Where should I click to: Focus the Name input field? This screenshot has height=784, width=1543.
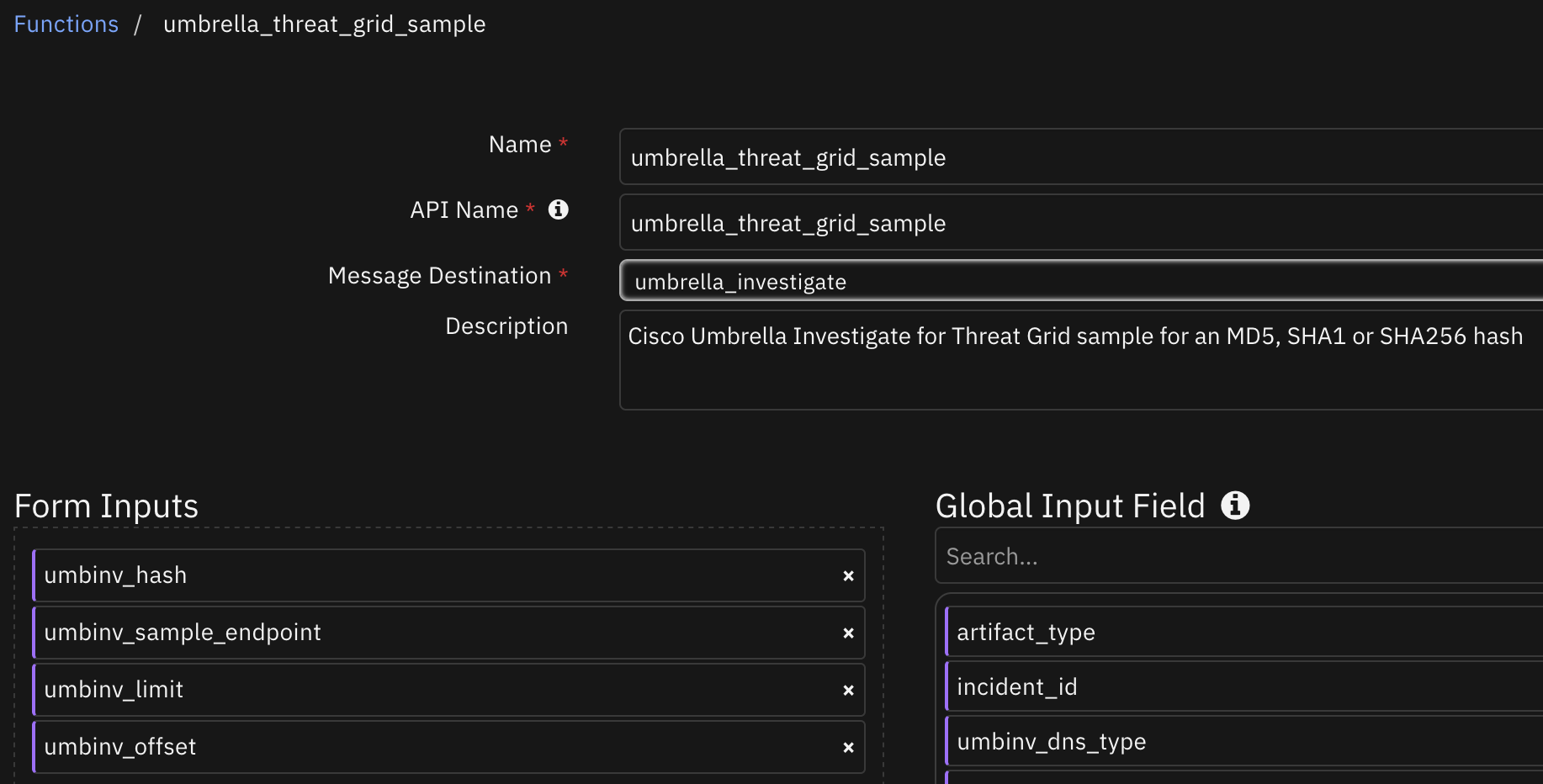click(1081, 156)
